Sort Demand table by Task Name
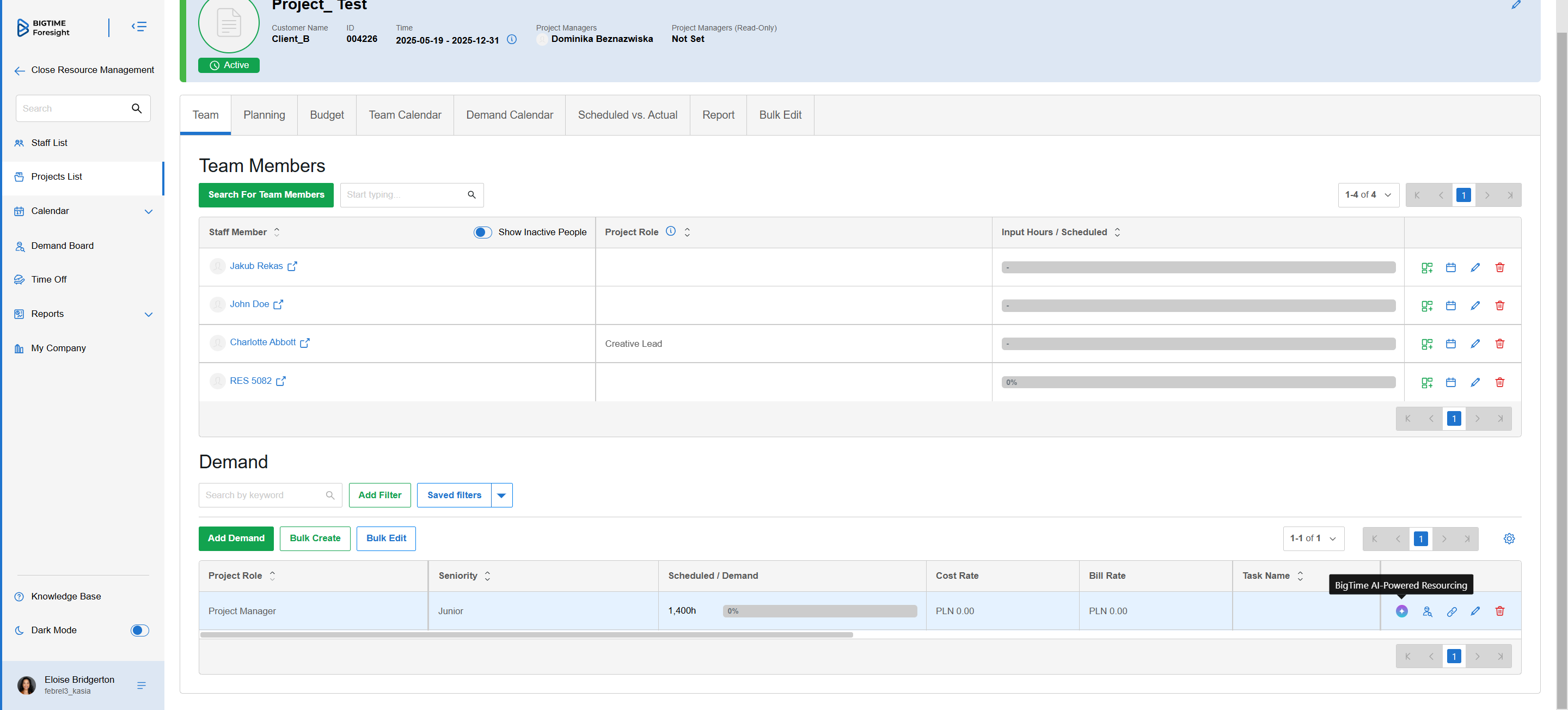 (1300, 576)
